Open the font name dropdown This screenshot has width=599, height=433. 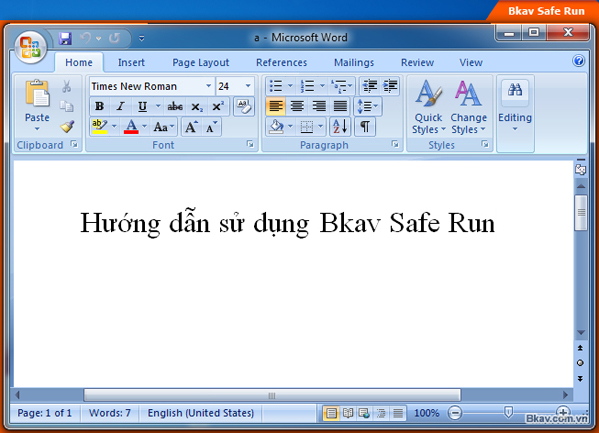[209, 86]
